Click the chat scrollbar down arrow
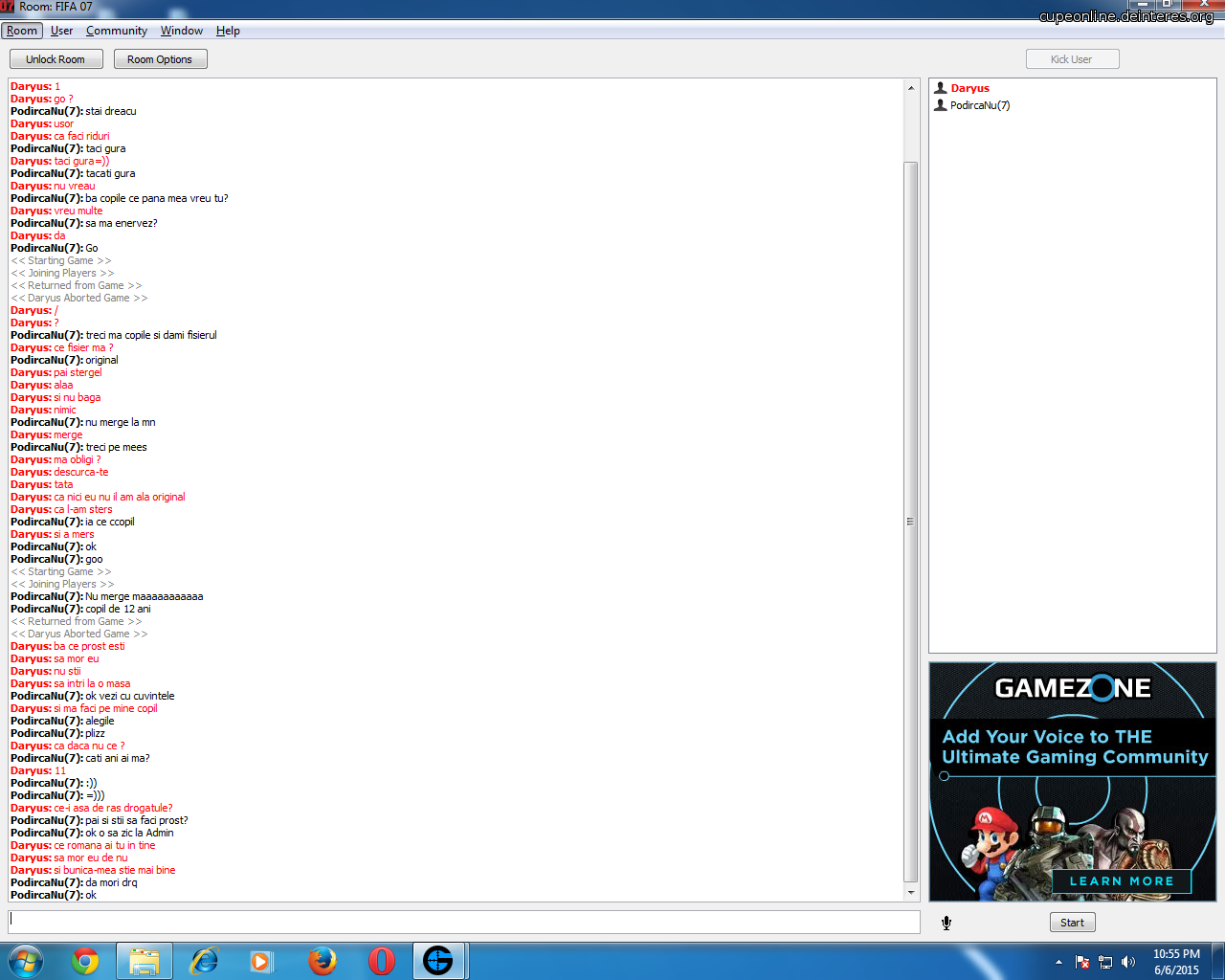Screen dimensions: 1225x980 click(910, 892)
